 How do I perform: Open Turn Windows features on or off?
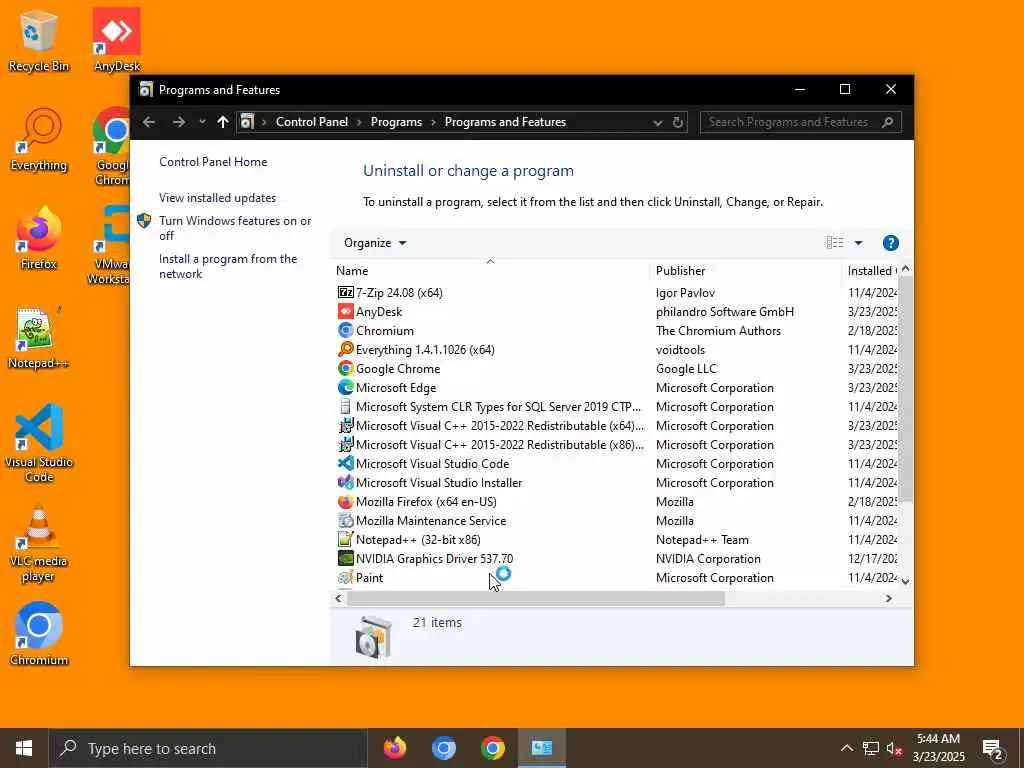coord(235,228)
